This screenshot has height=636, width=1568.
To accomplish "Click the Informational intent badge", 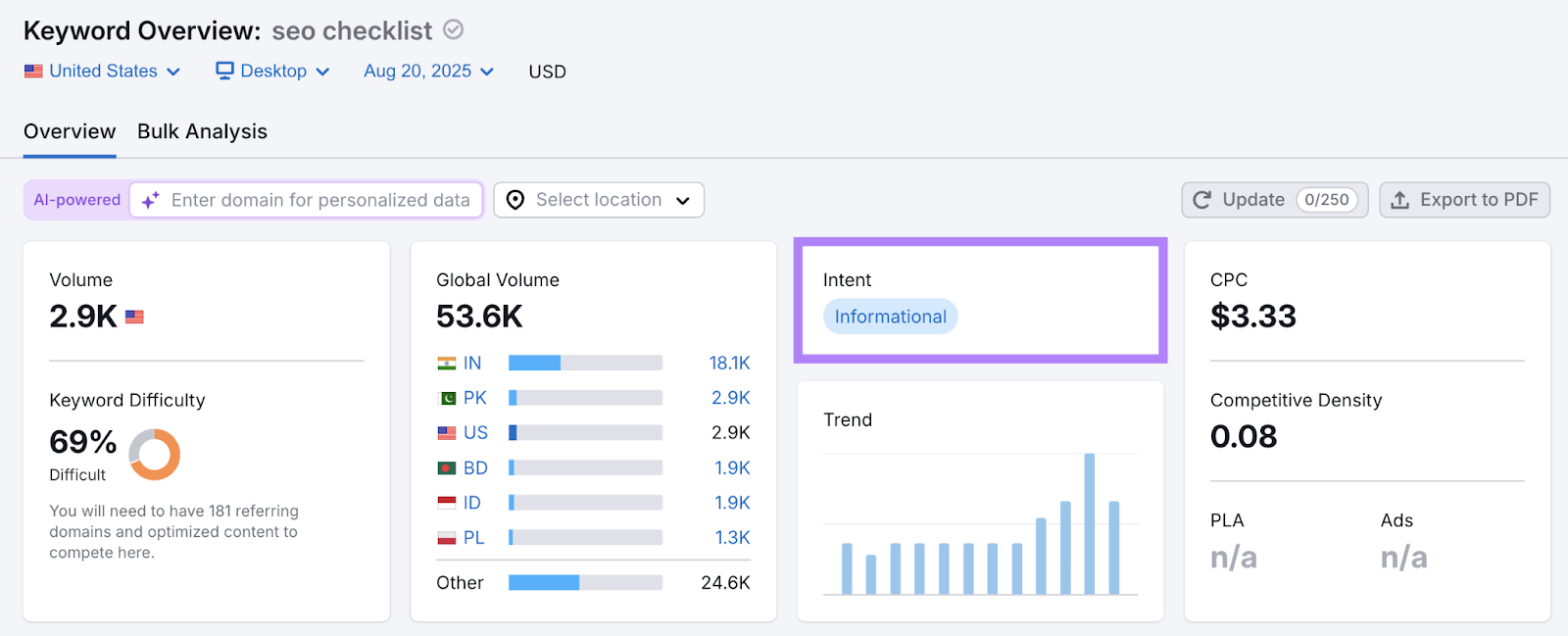I will (890, 317).
